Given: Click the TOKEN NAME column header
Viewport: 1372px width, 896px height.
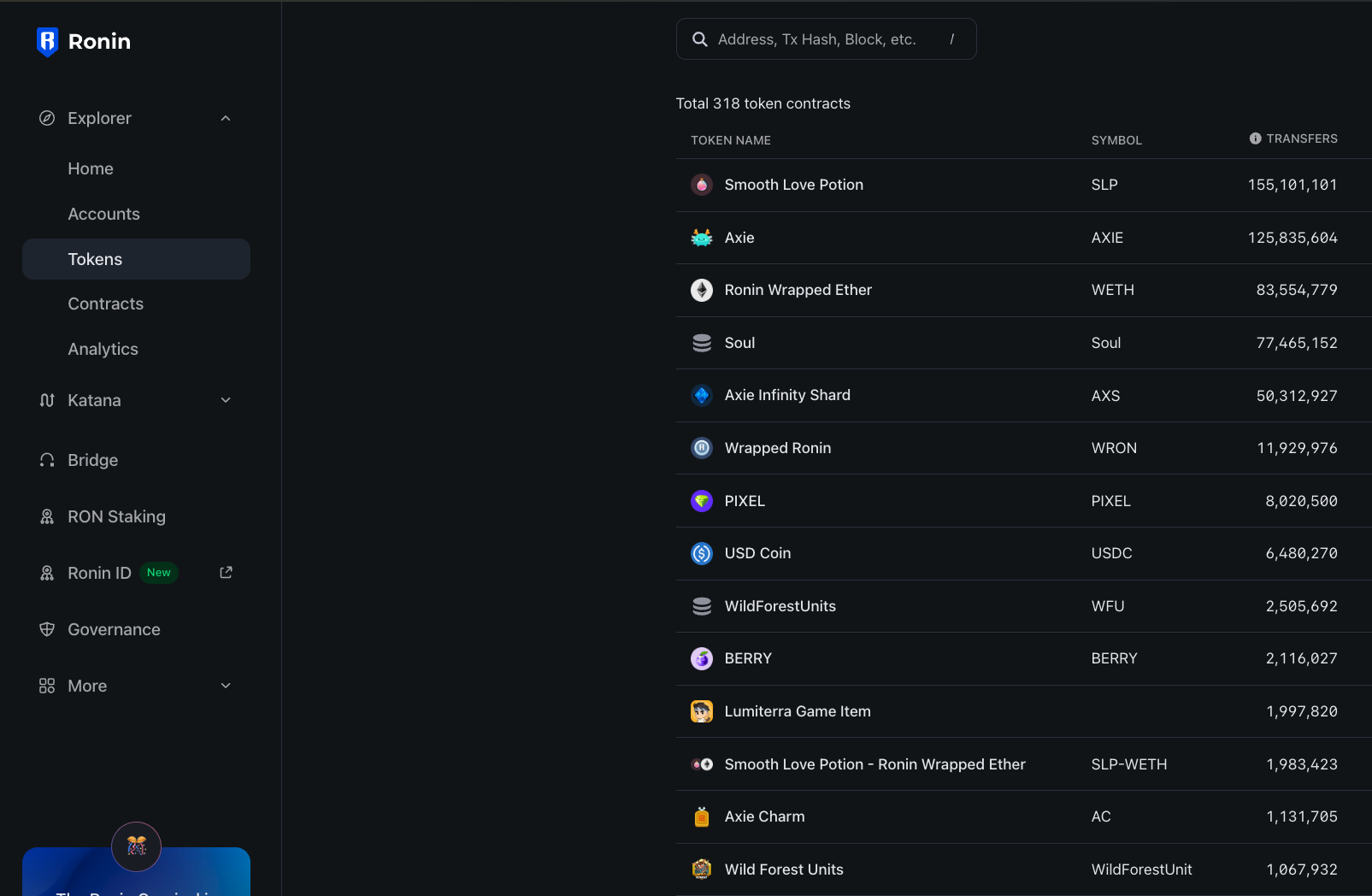Looking at the screenshot, I should [731, 140].
